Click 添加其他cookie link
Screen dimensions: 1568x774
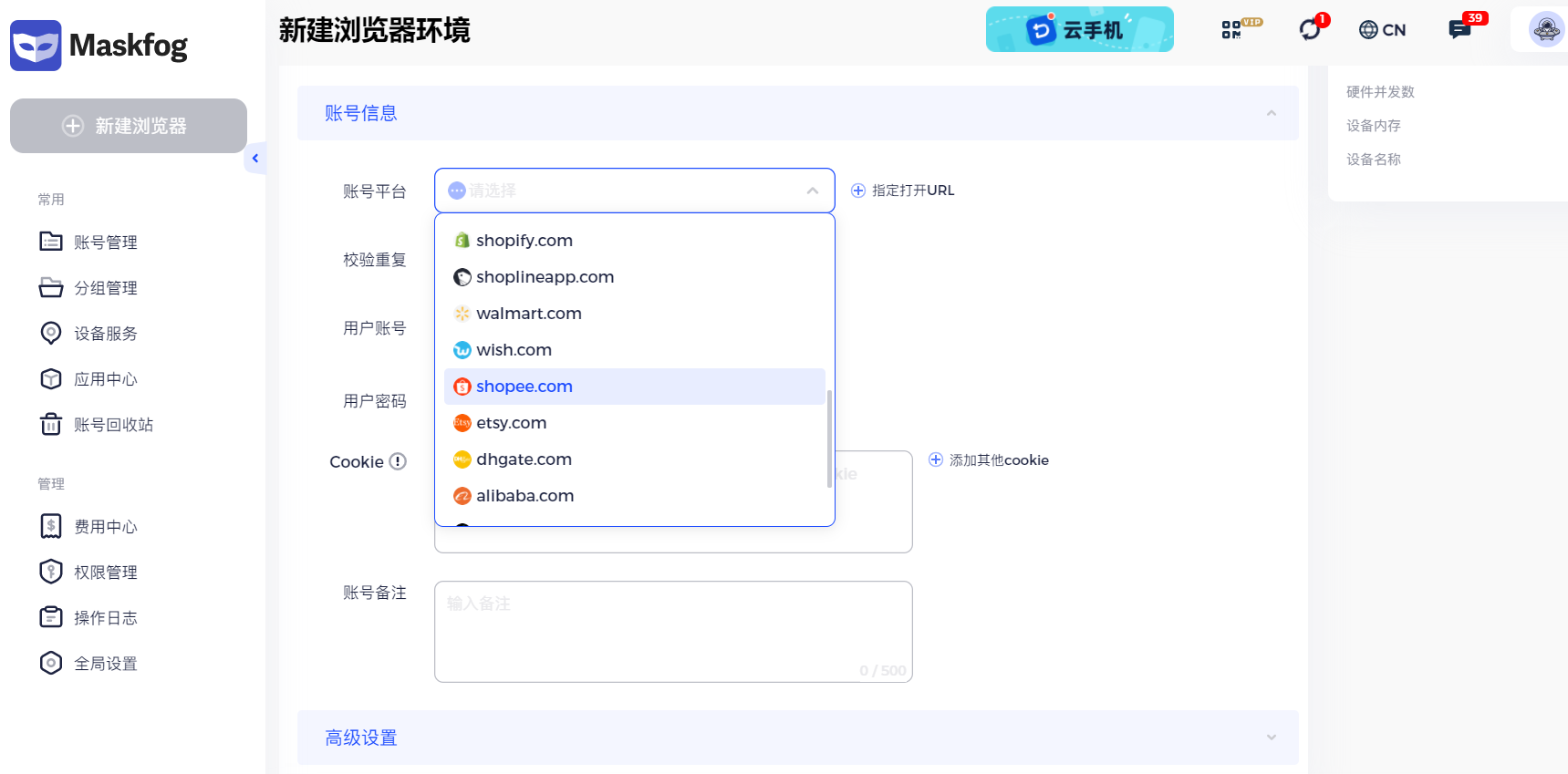[989, 460]
